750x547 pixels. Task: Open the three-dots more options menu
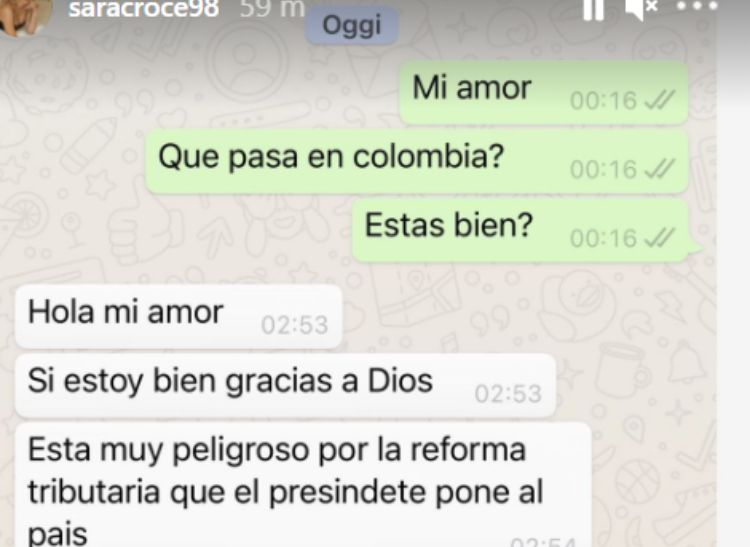tap(697, 6)
